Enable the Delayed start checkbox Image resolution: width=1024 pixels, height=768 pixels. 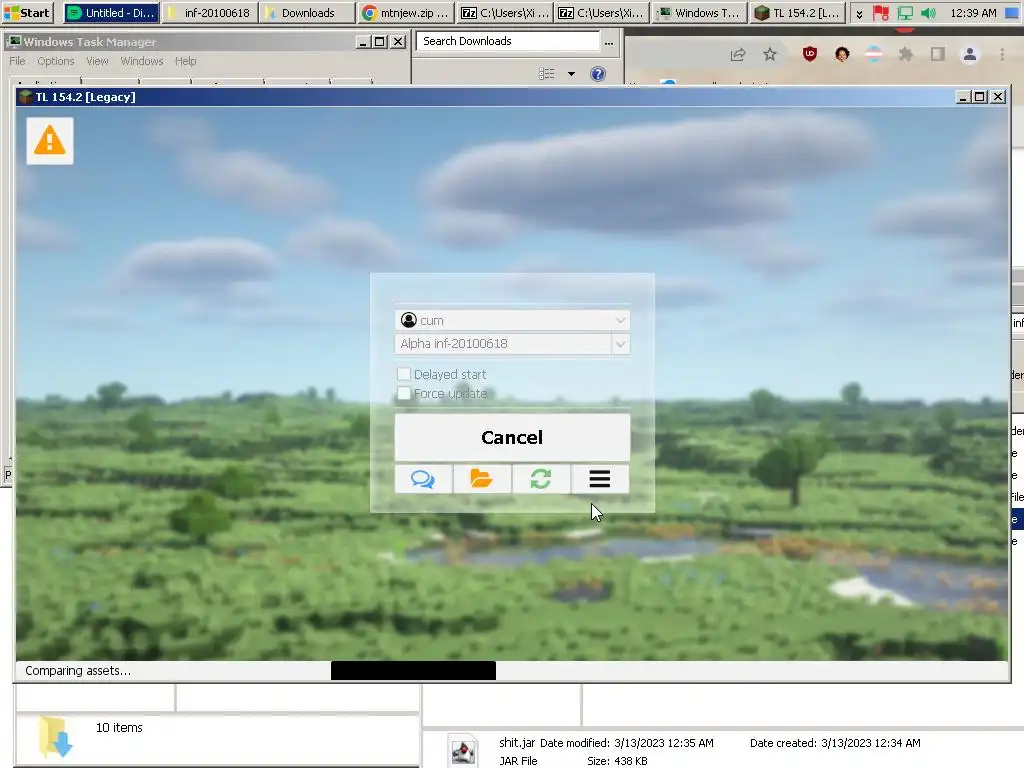pos(404,374)
